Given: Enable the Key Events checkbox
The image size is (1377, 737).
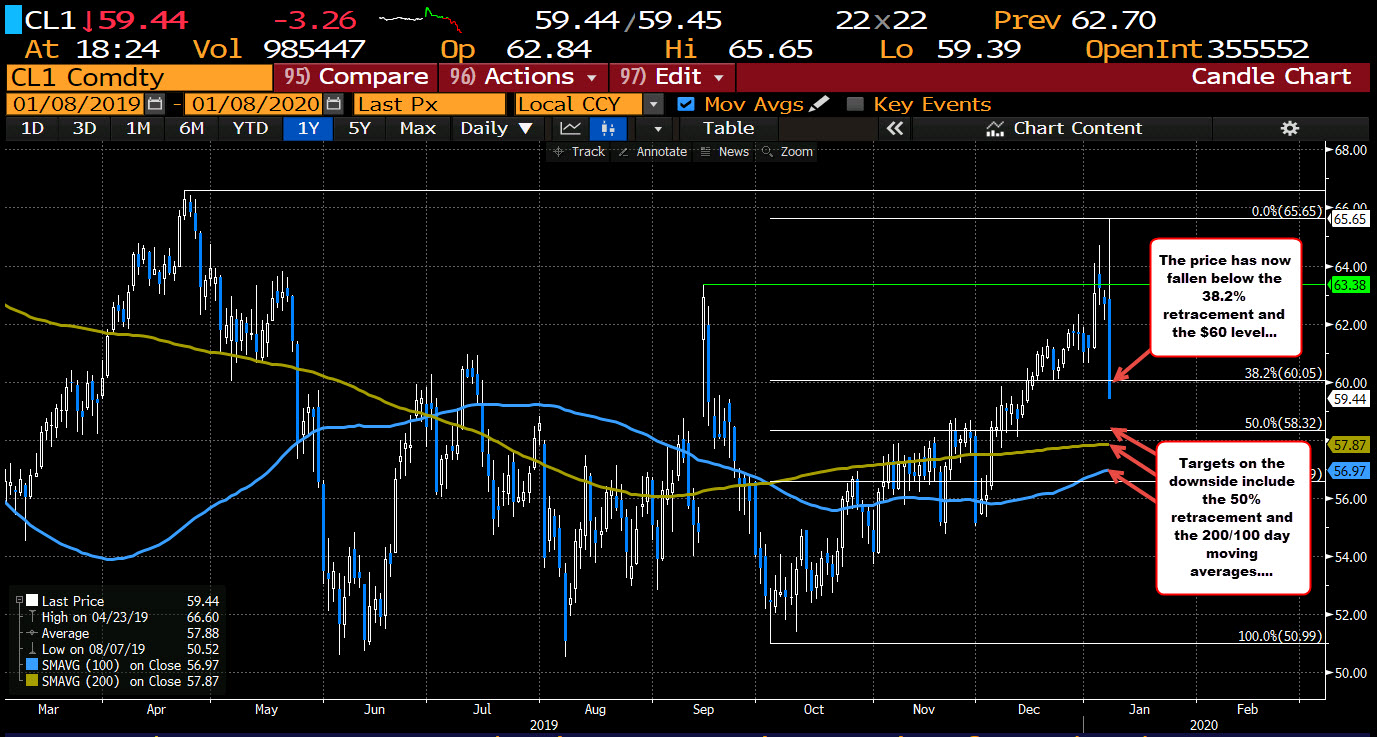Looking at the screenshot, I should pos(855,104).
